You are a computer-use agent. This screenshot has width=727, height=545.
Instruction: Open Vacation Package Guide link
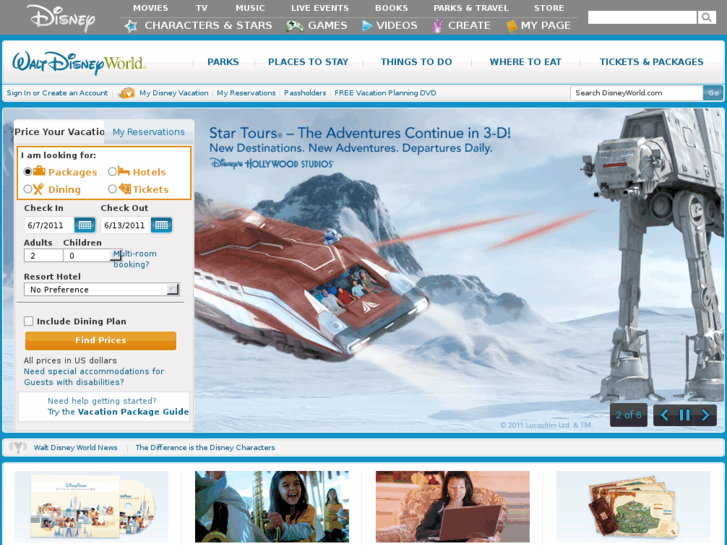click(133, 412)
